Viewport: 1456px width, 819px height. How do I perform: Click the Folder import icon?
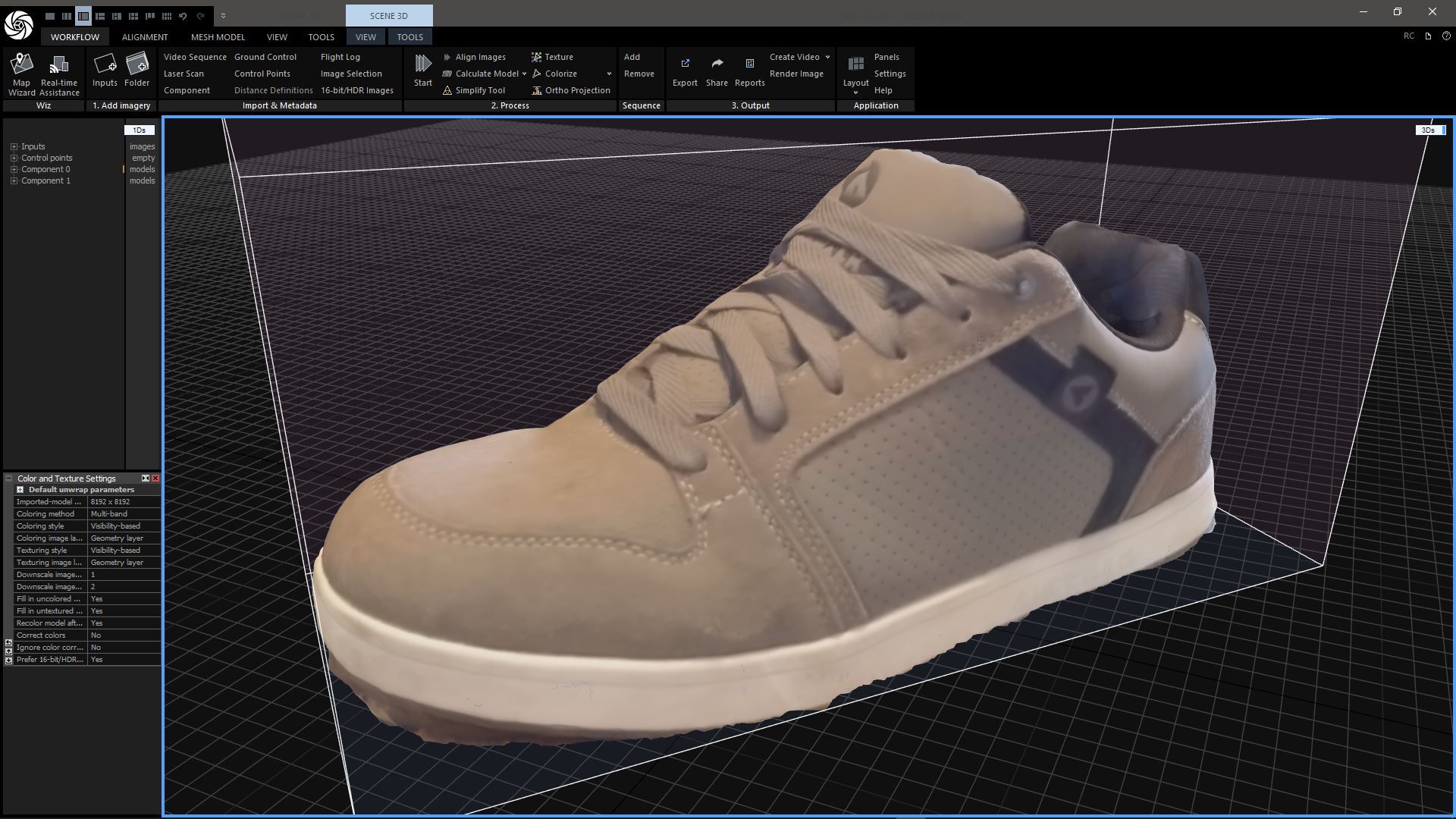pos(137,64)
